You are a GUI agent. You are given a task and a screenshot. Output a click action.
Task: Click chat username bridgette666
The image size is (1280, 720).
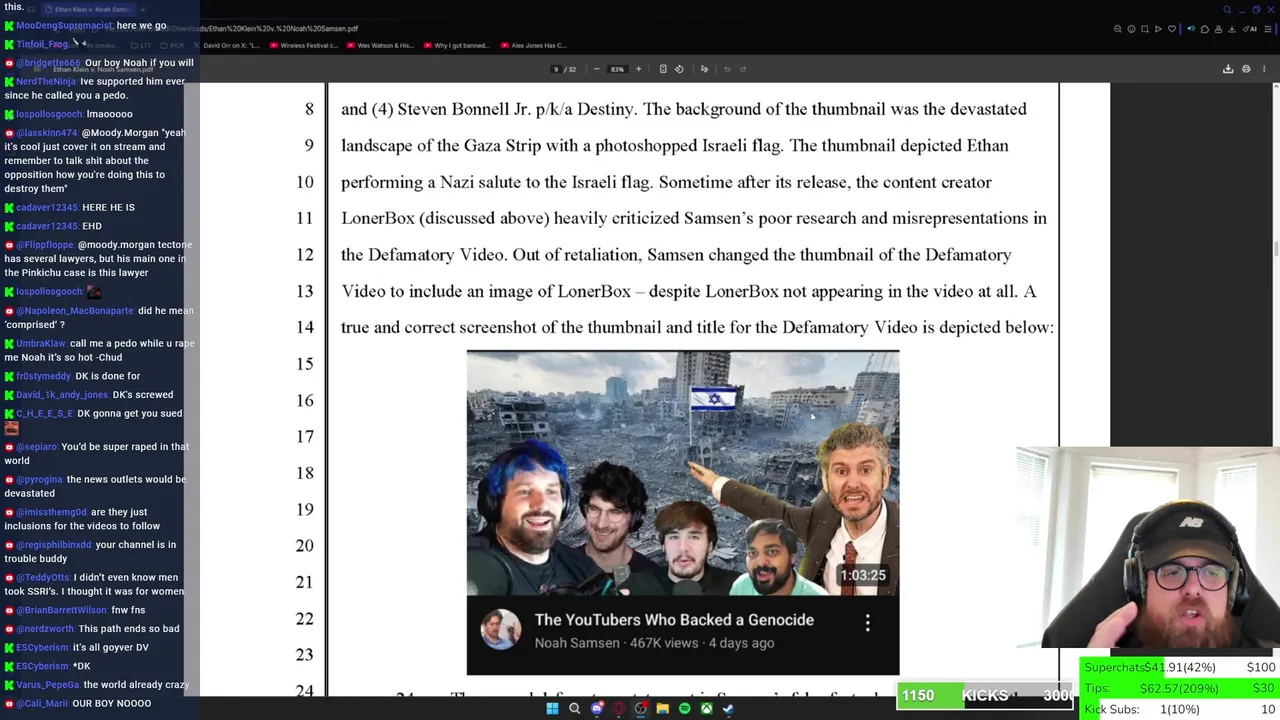pos(48,63)
